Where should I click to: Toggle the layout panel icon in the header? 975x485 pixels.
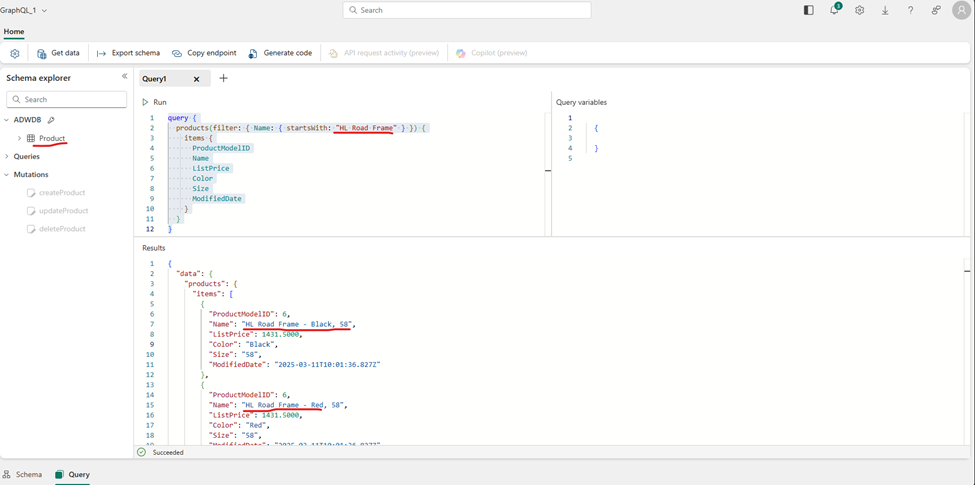pyautogui.click(x=808, y=10)
